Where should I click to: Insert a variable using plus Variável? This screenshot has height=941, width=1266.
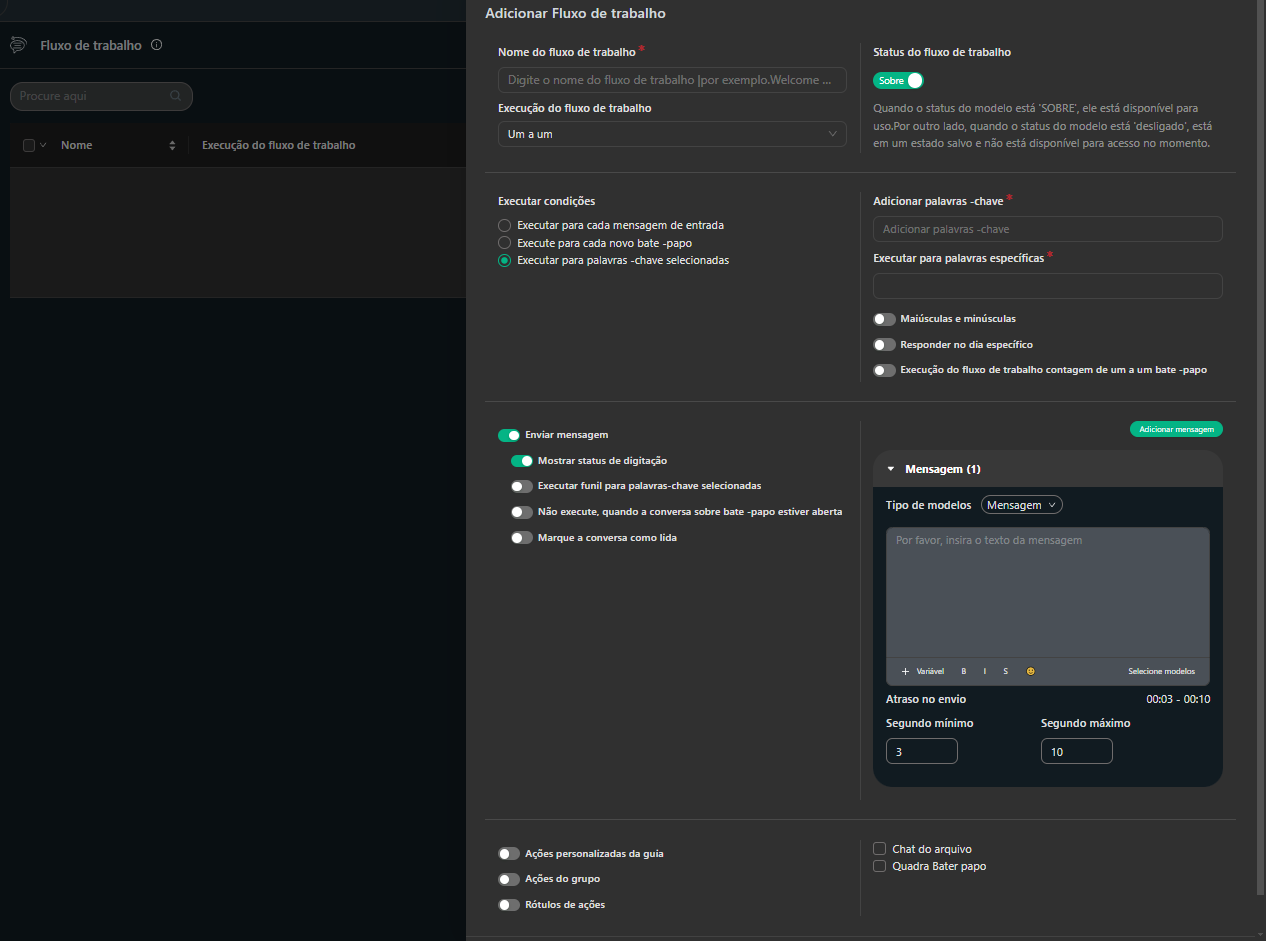[x=922, y=671]
